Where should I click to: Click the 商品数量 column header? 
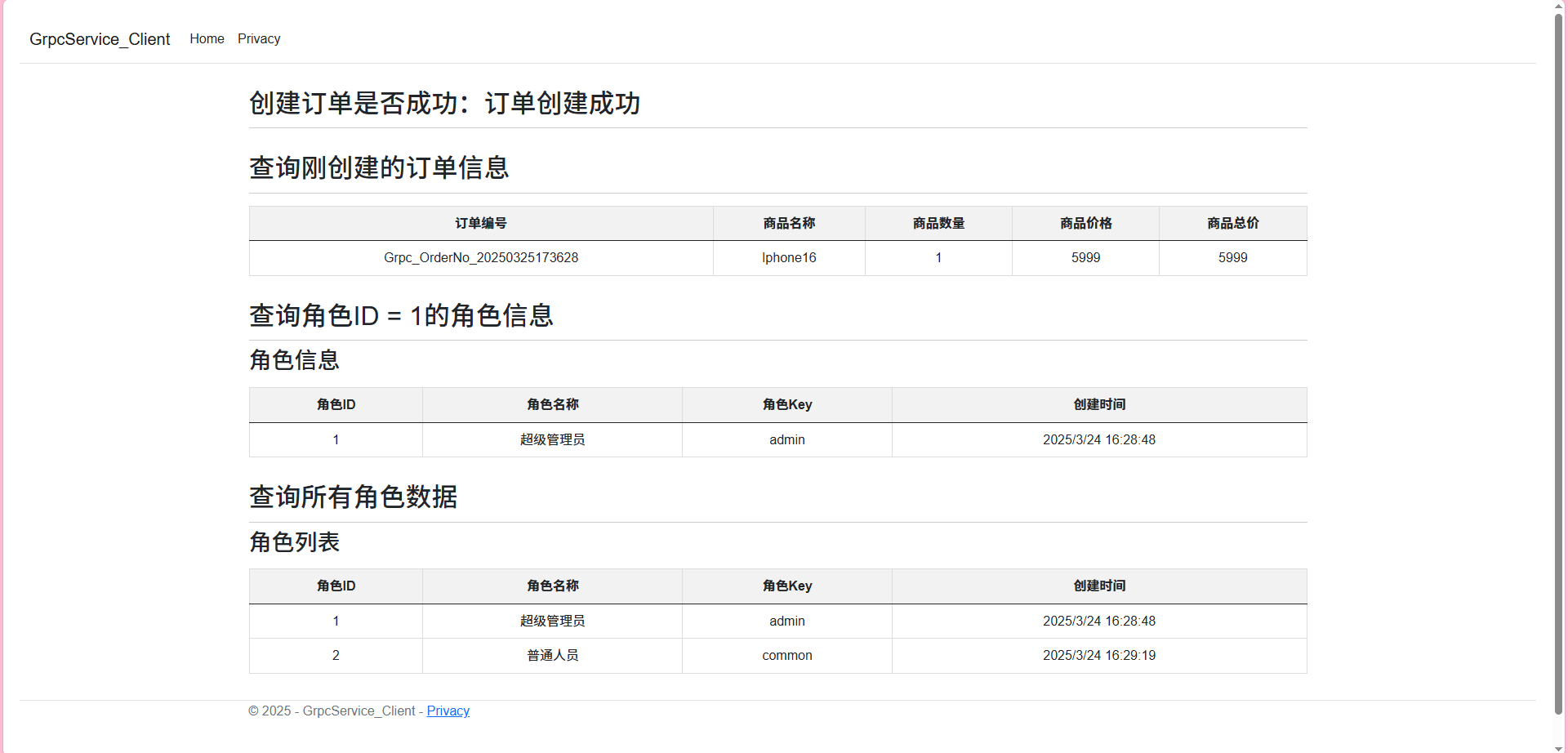[x=938, y=223]
